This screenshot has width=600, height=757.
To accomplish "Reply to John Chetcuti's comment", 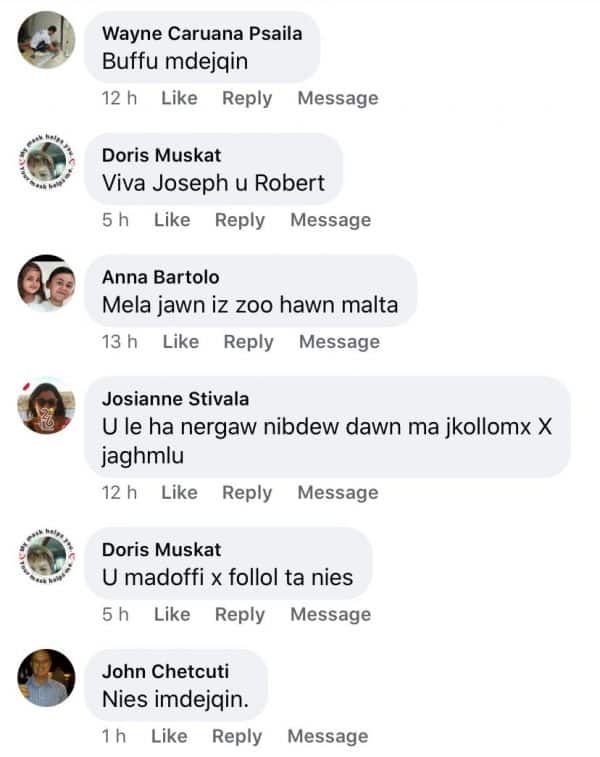I will [237, 736].
